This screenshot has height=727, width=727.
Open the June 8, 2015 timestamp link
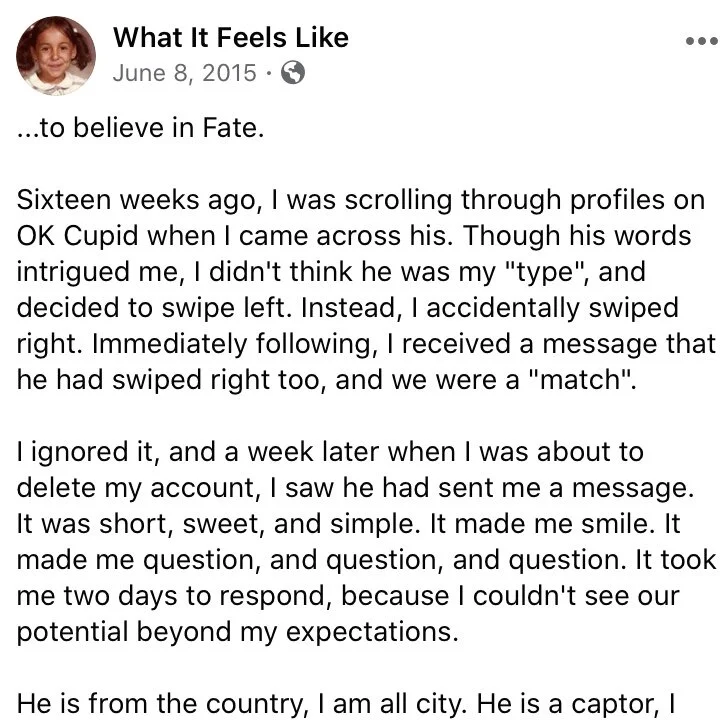[x=185, y=73]
